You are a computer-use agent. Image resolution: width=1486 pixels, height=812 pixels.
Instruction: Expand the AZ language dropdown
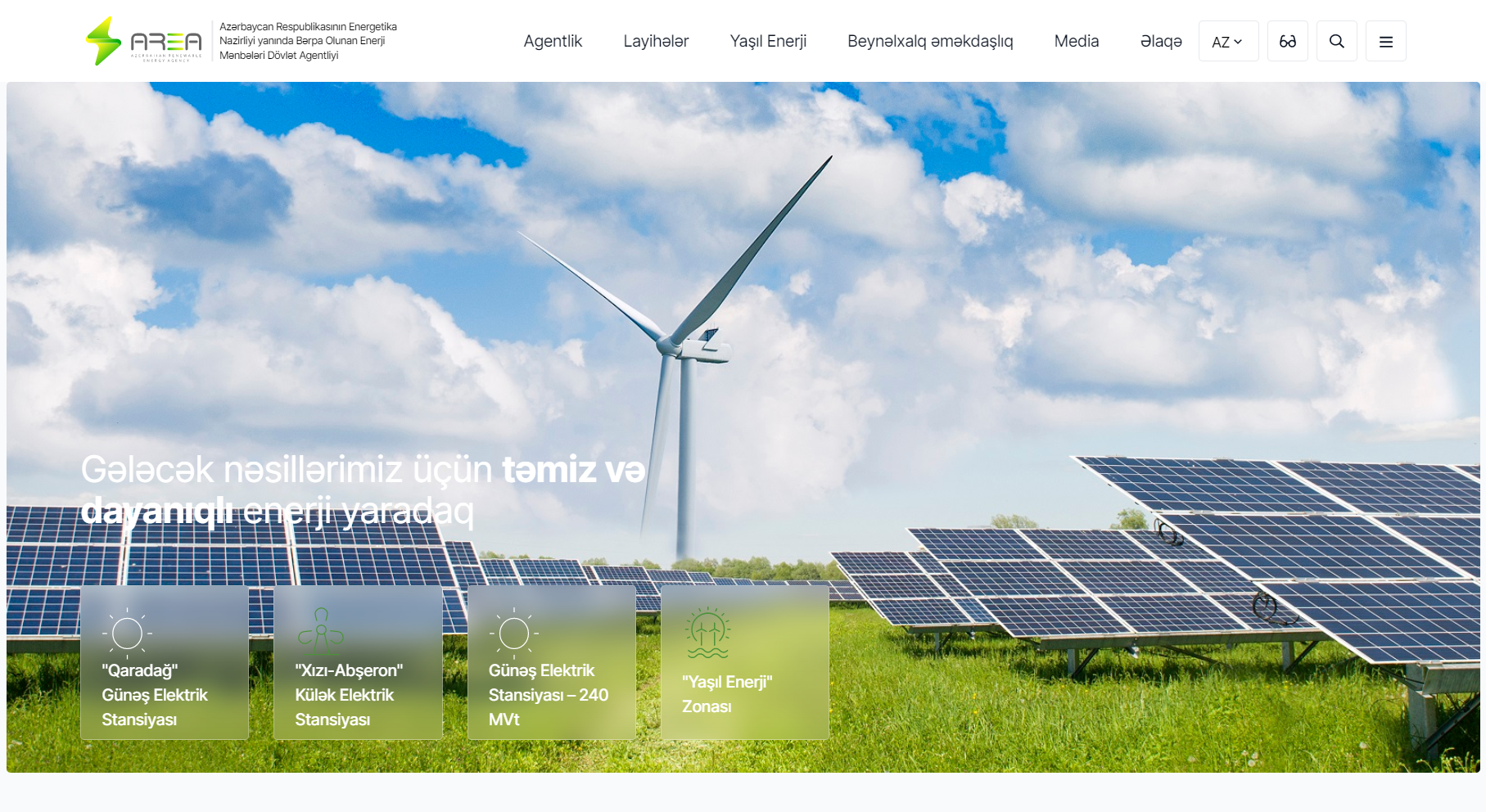tap(1227, 42)
